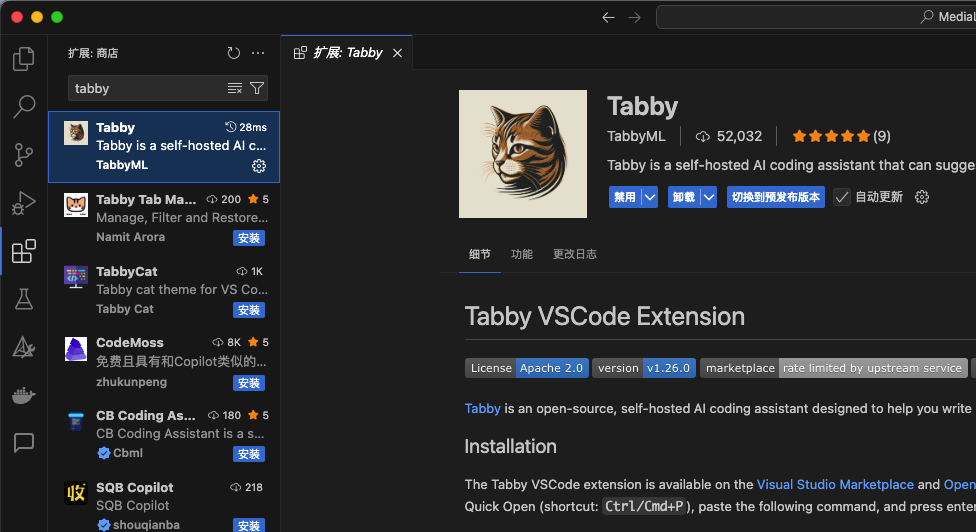Select the 扩展: Tabby editor tab

(347, 53)
